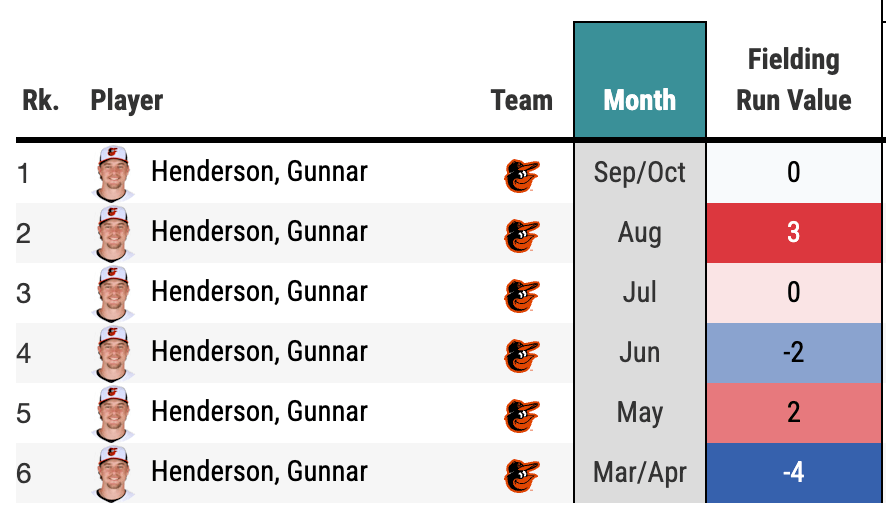Click Orioles team logo in Jul row

pyautogui.click(x=521, y=295)
